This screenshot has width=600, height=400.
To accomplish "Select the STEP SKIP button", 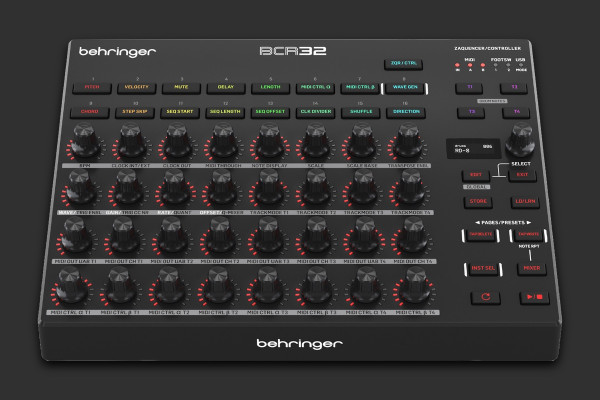I will click(135, 112).
